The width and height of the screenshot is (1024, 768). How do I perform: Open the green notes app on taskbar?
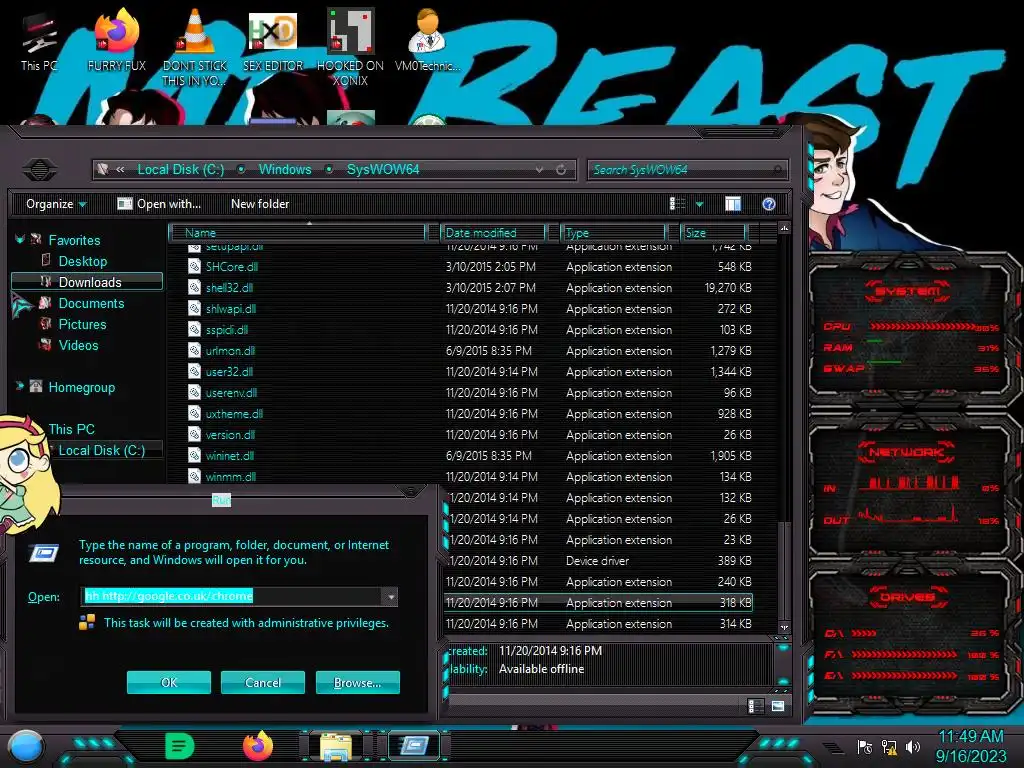point(180,746)
